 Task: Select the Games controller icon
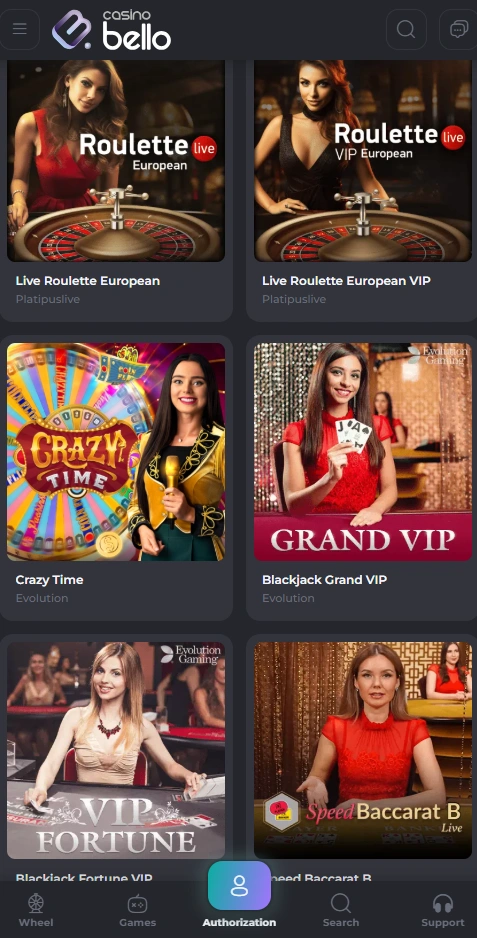coord(138,903)
